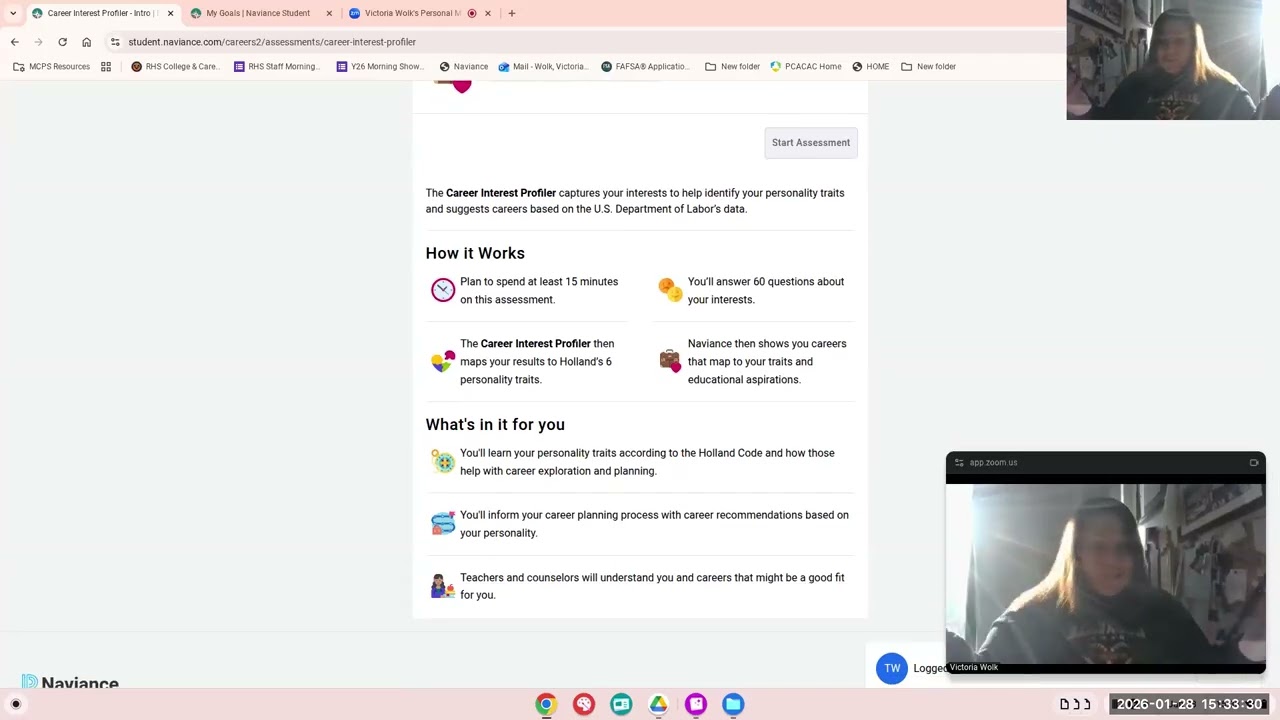This screenshot has width=1280, height=720.
Task: Click the briefcase icon beside Naviance careers text
Action: click(670, 360)
